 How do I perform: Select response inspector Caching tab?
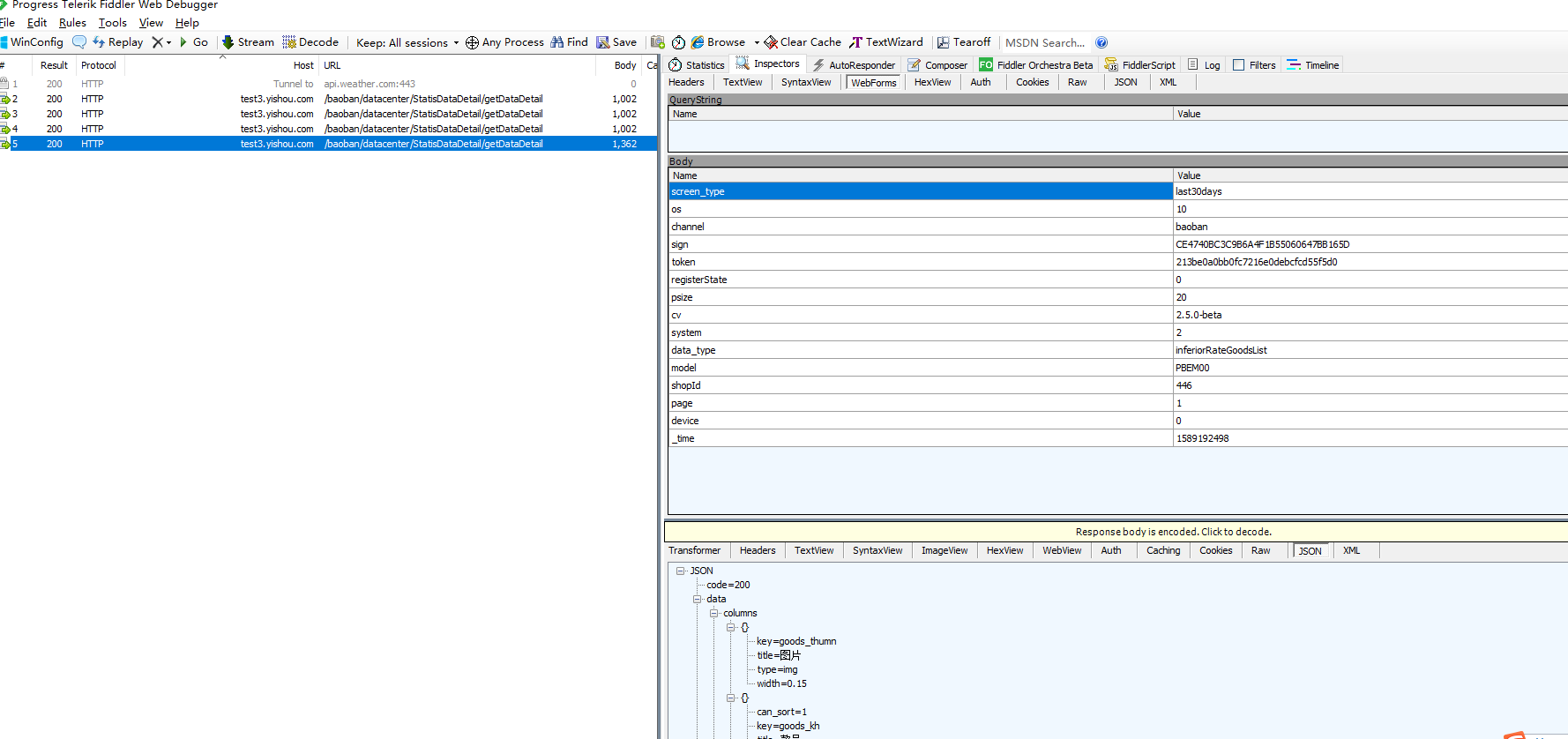[x=1163, y=550]
